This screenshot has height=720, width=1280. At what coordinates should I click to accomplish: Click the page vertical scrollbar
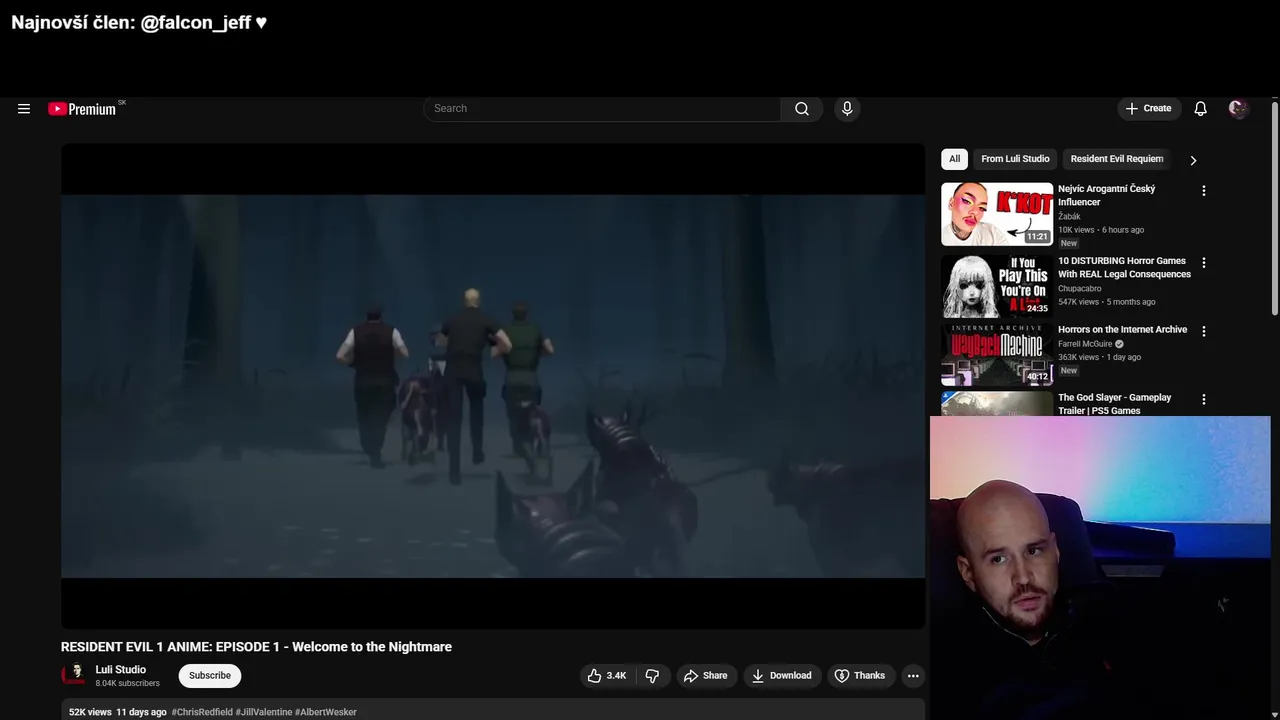pos(1274,208)
